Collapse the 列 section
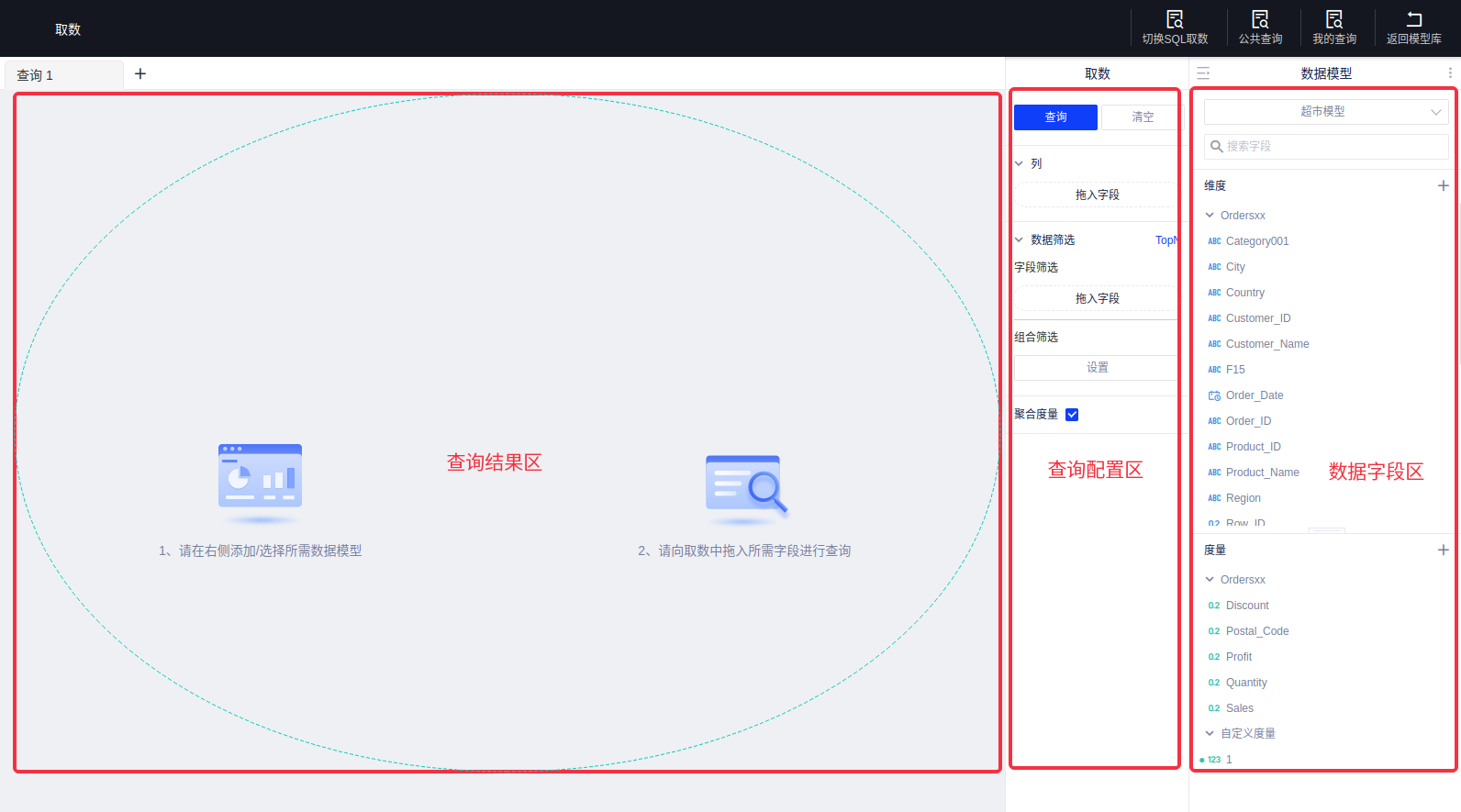Image resolution: width=1461 pixels, height=812 pixels. [1019, 164]
